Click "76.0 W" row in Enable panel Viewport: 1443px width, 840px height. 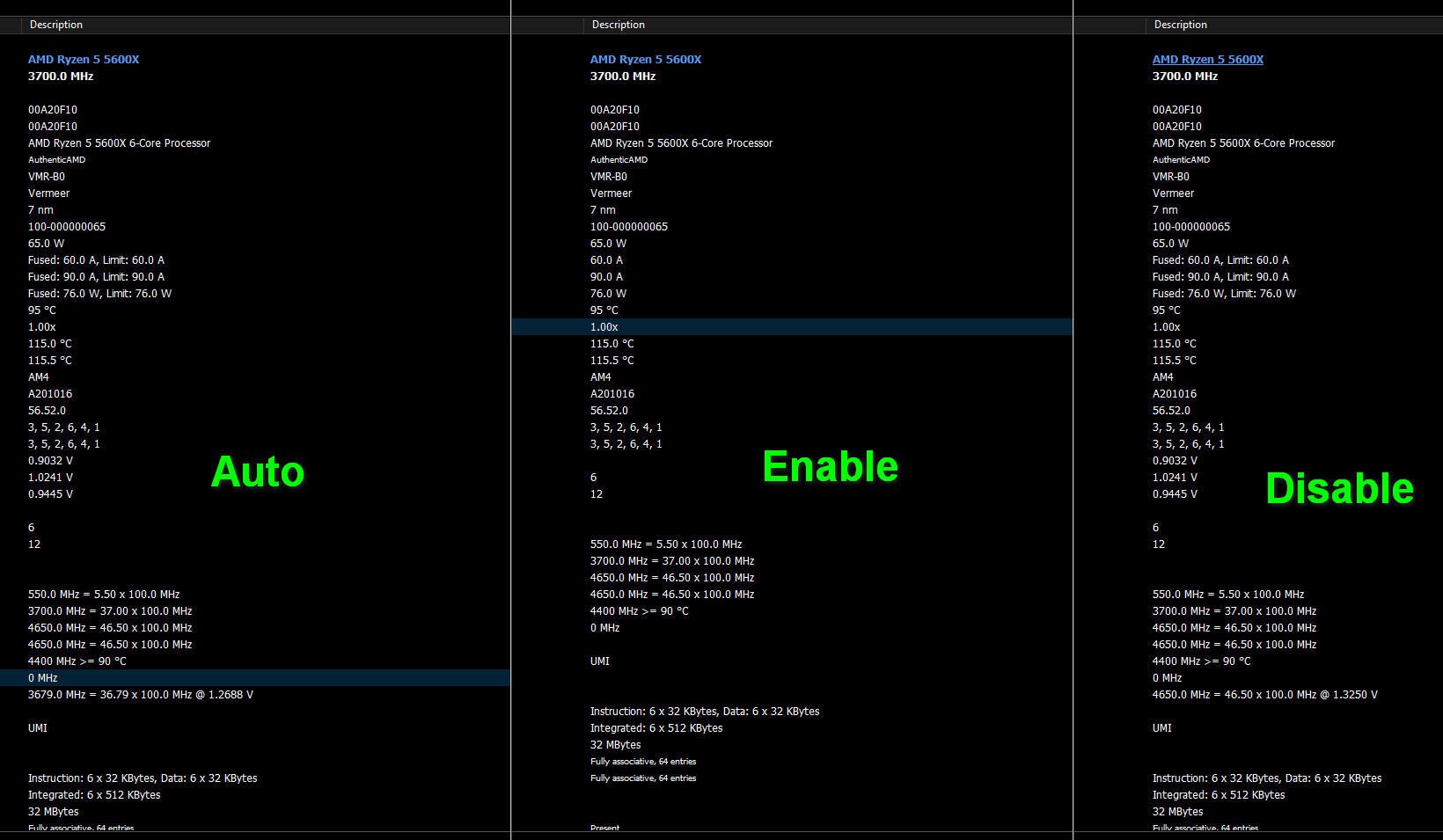609,294
